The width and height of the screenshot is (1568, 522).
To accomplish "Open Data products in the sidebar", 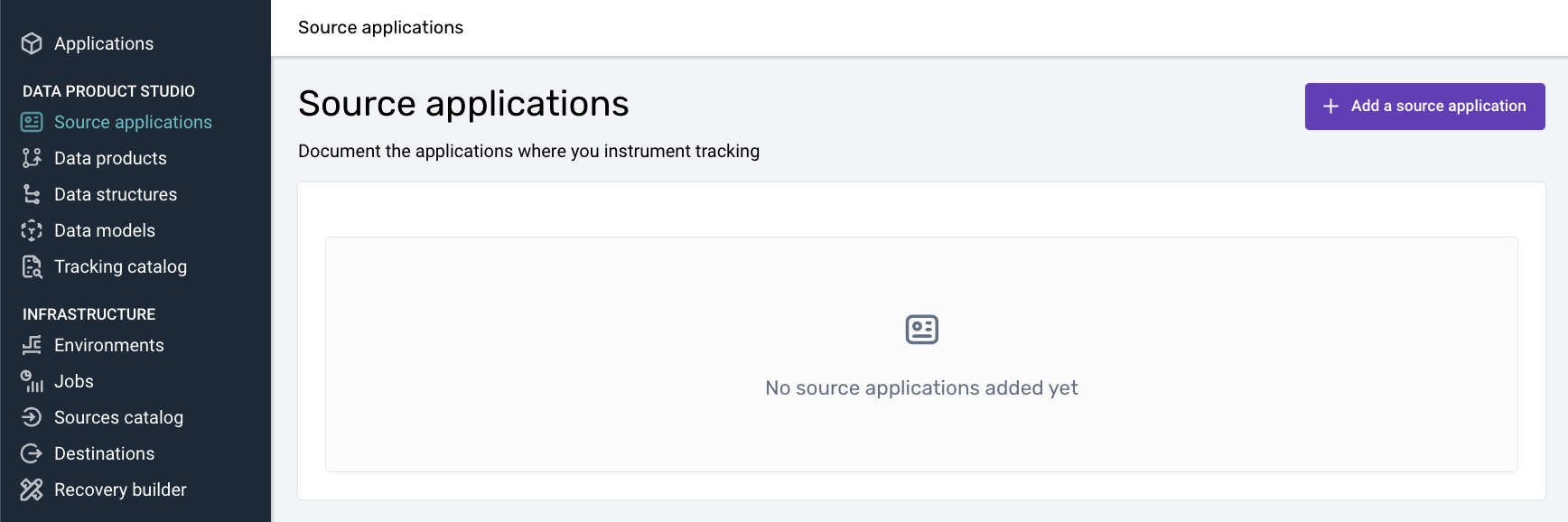I will 110,158.
